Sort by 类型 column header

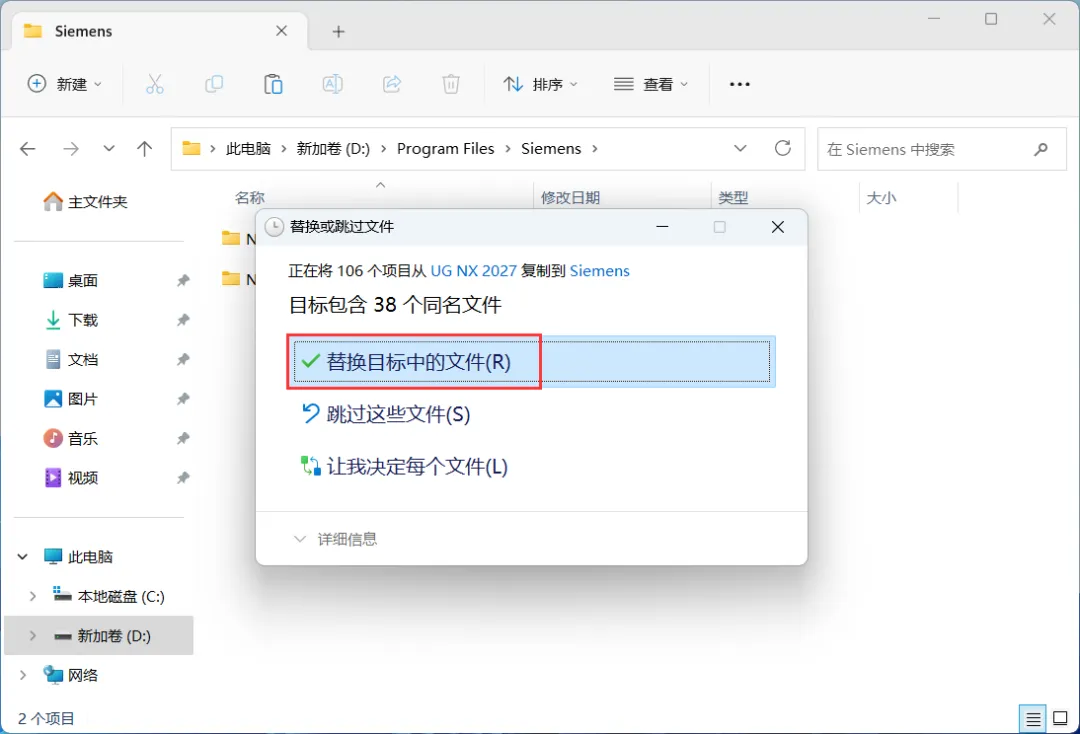(x=733, y=198)
